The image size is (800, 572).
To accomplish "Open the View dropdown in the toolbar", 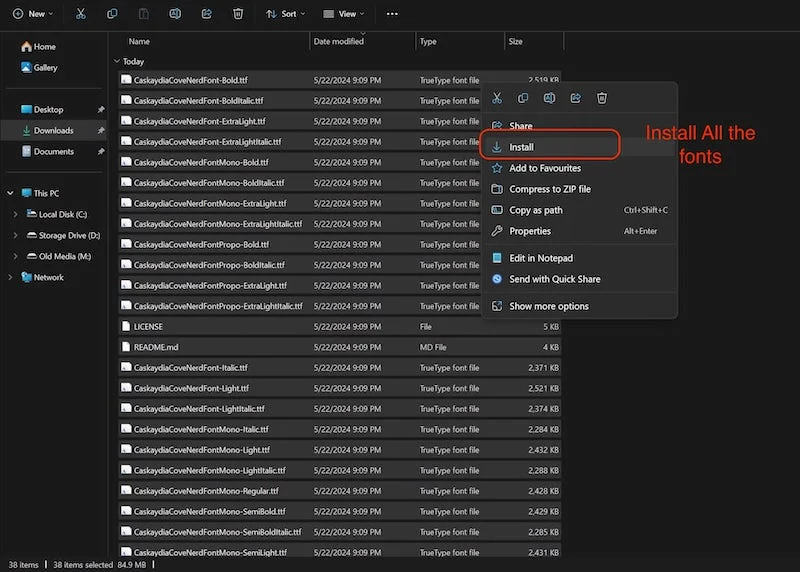I will coord(344,14).
